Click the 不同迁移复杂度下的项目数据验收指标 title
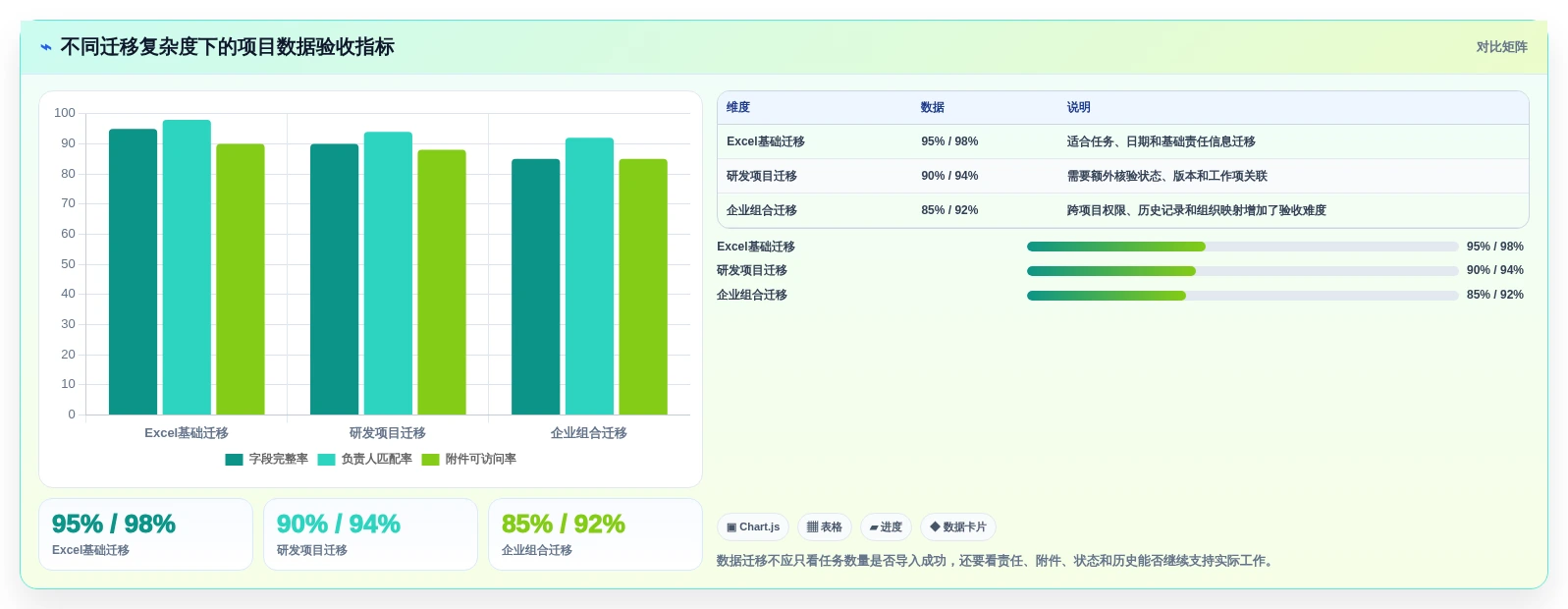The height and width of the screenshot is (609, 1568). tap(228, 47)
